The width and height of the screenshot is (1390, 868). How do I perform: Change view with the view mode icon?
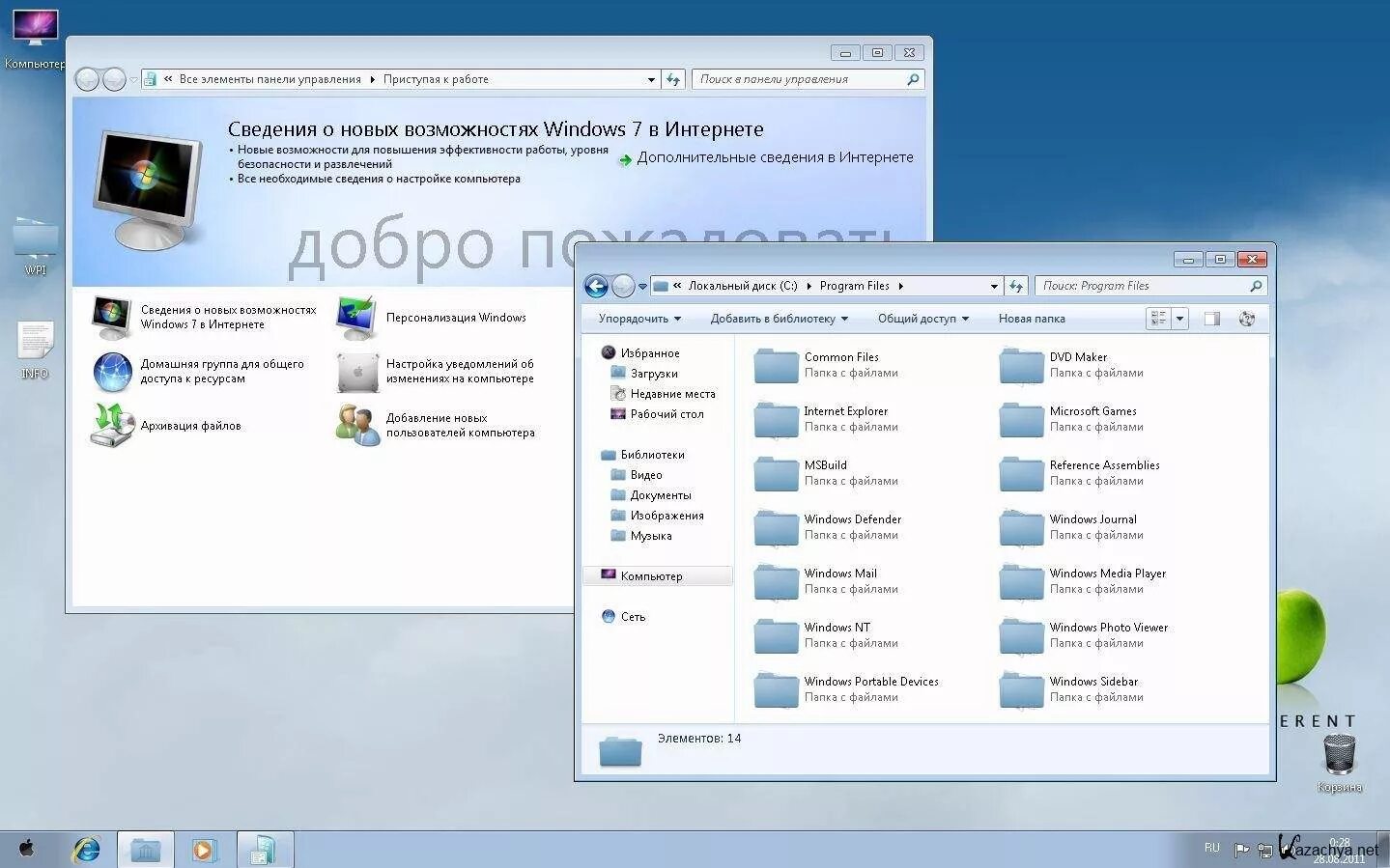tap(1158, 319)
